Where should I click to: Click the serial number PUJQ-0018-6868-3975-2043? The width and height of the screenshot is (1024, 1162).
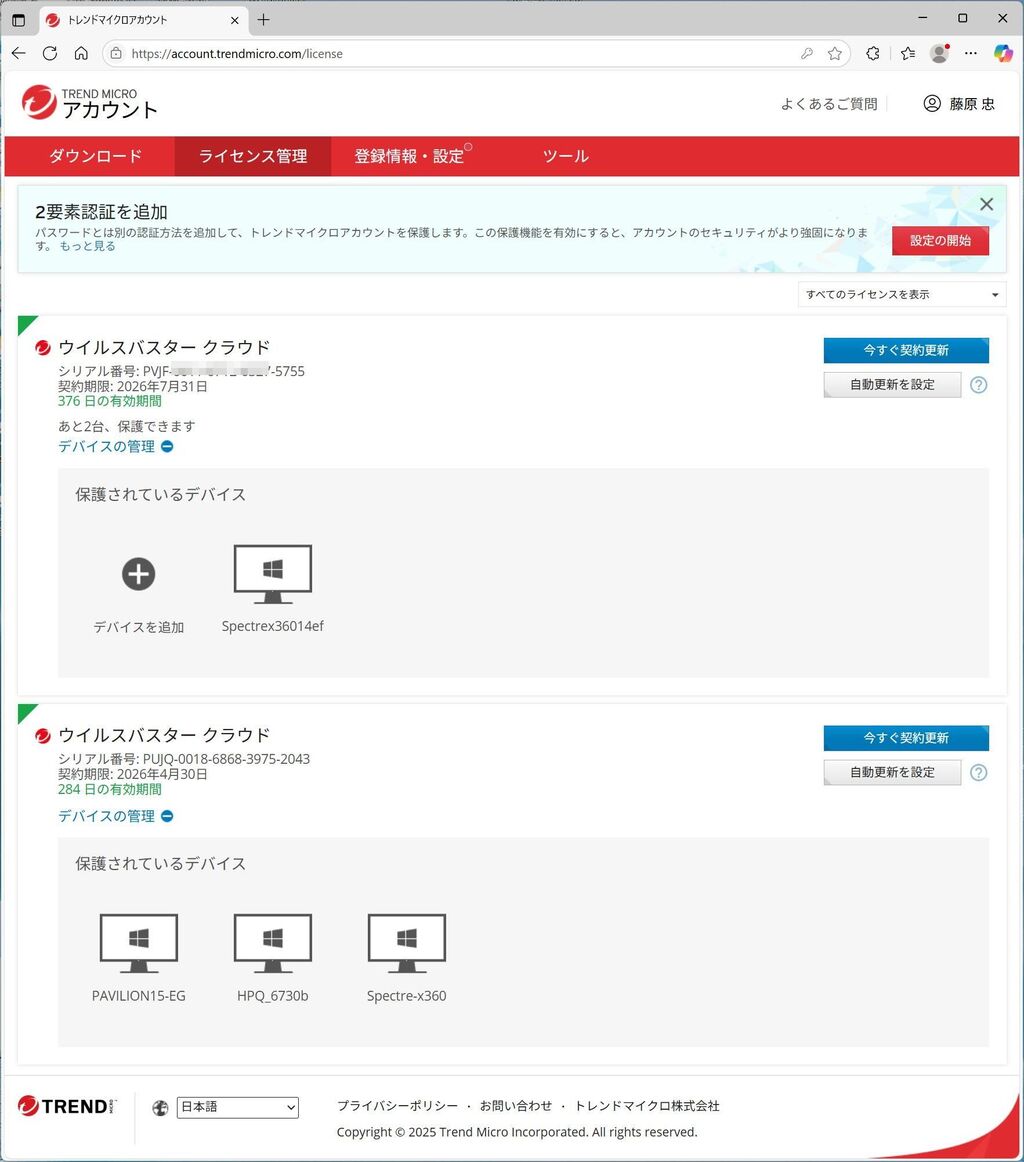click(226, 759)
